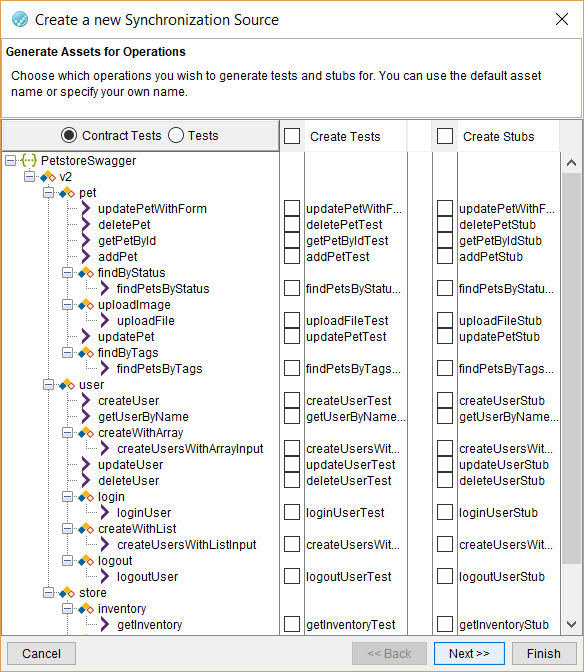
Task: Collapse the v2 tree node
Action: 29,177
